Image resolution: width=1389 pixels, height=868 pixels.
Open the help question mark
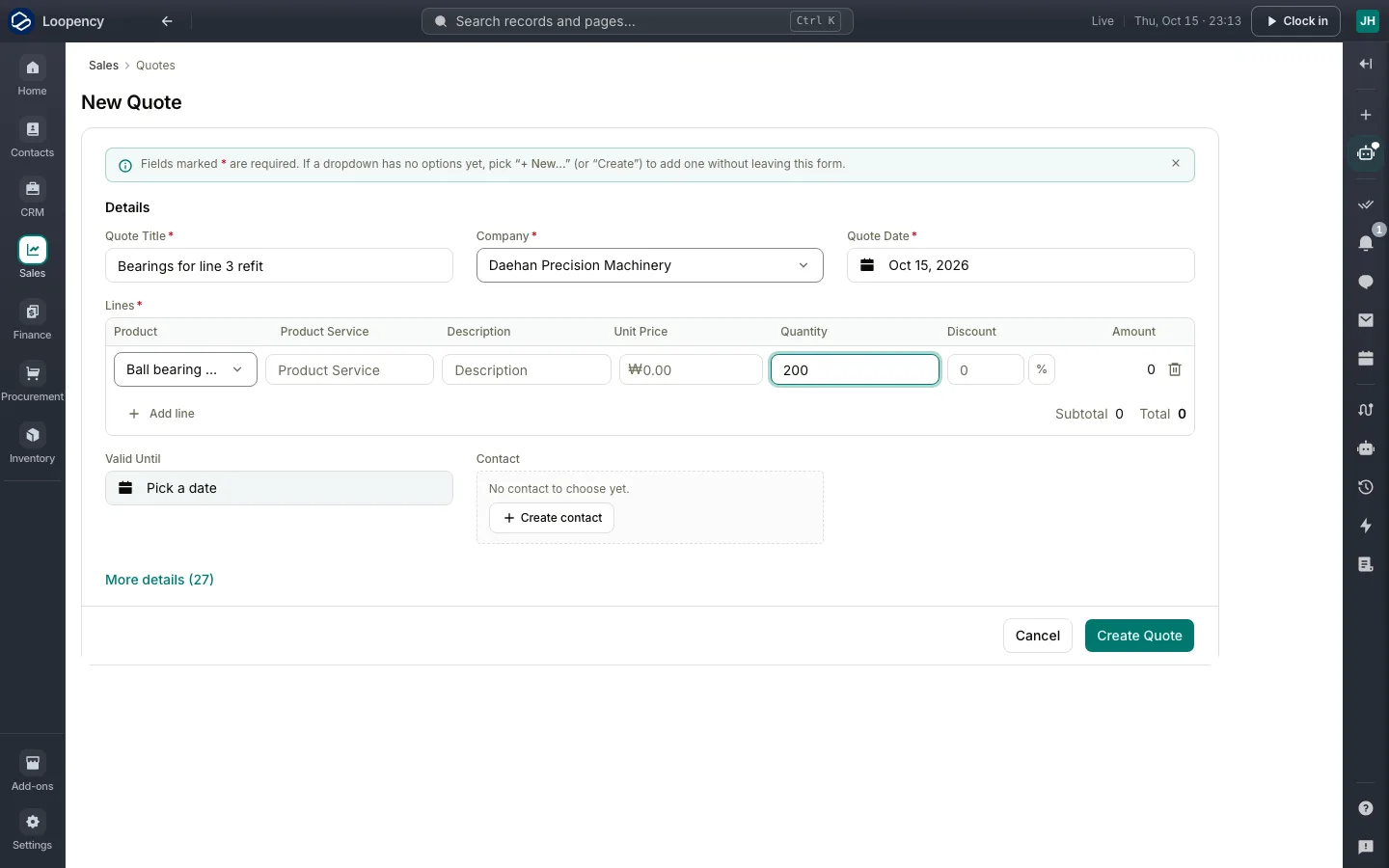(1366, 808)
